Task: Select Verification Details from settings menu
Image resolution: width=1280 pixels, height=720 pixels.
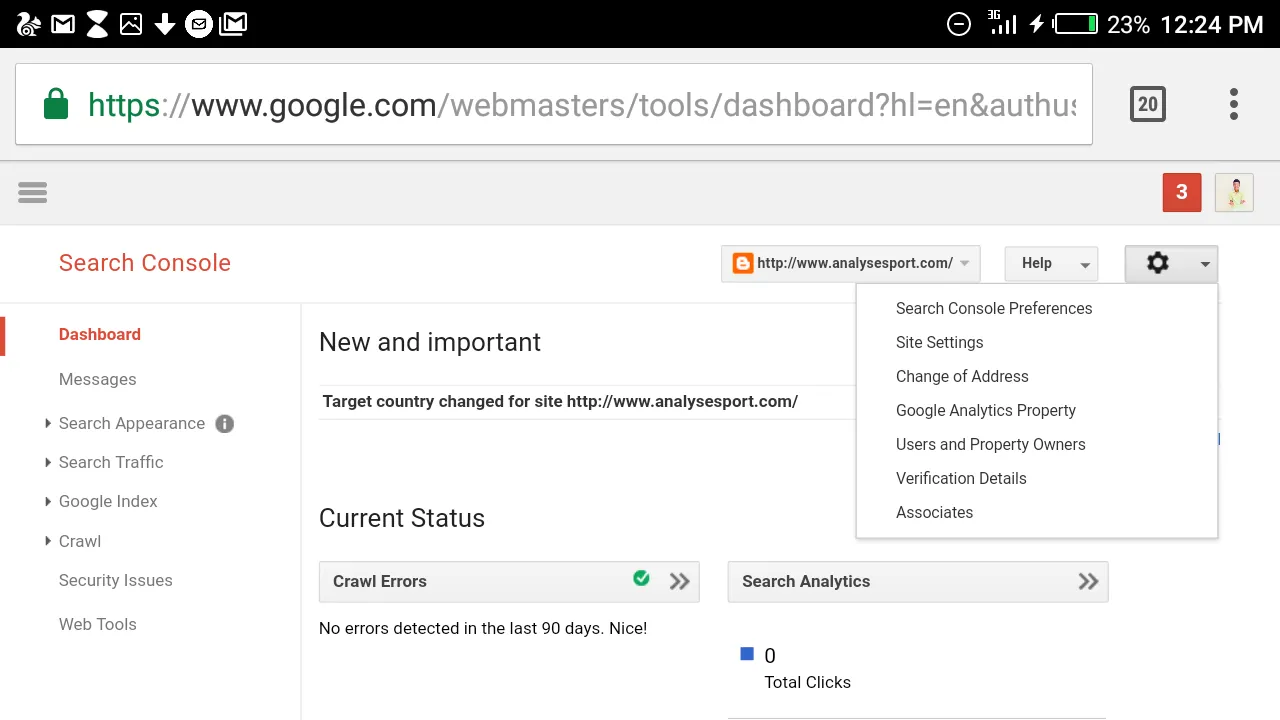Action: click(961, 478)
